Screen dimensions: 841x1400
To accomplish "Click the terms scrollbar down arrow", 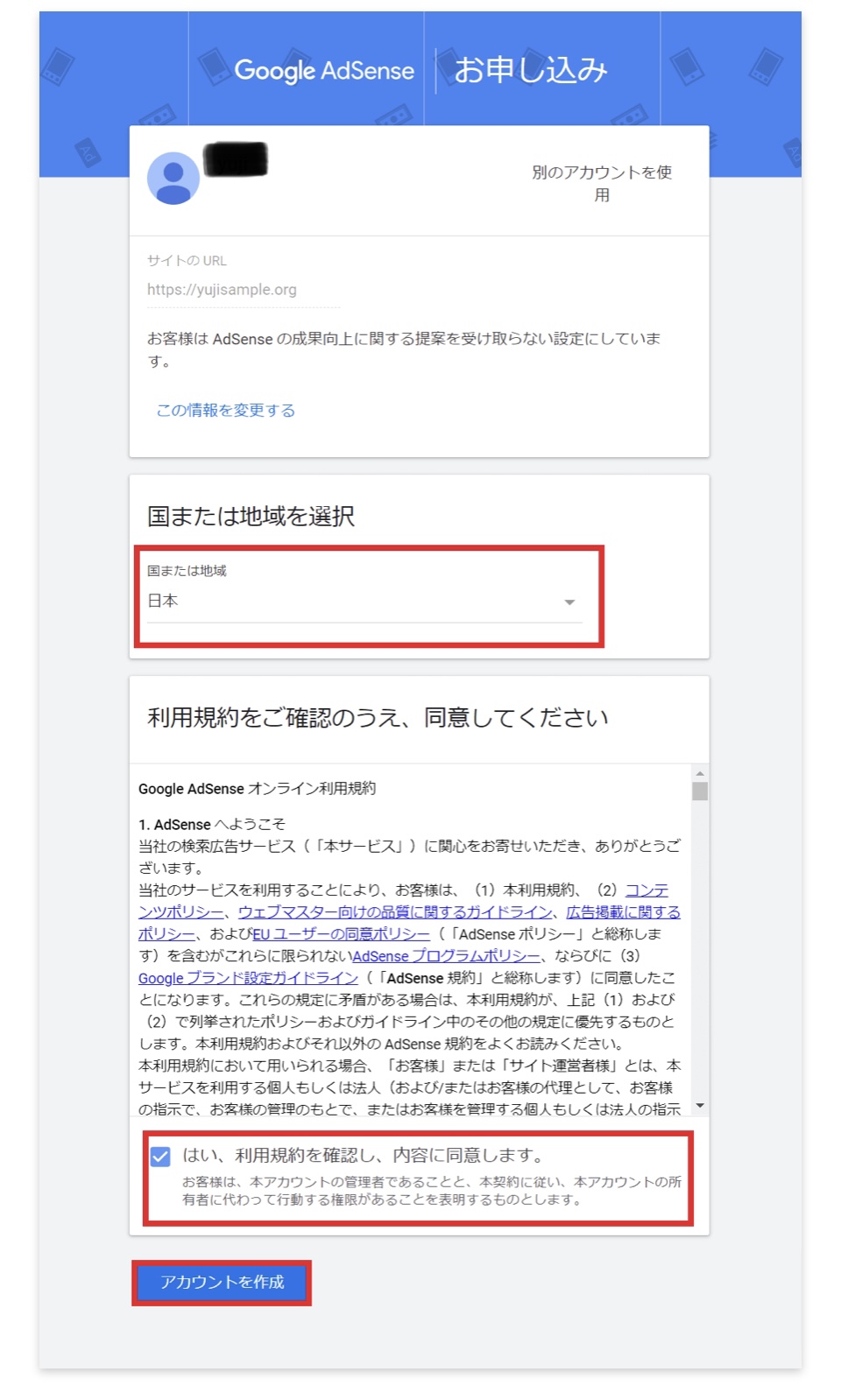I will click(699, 1107).
